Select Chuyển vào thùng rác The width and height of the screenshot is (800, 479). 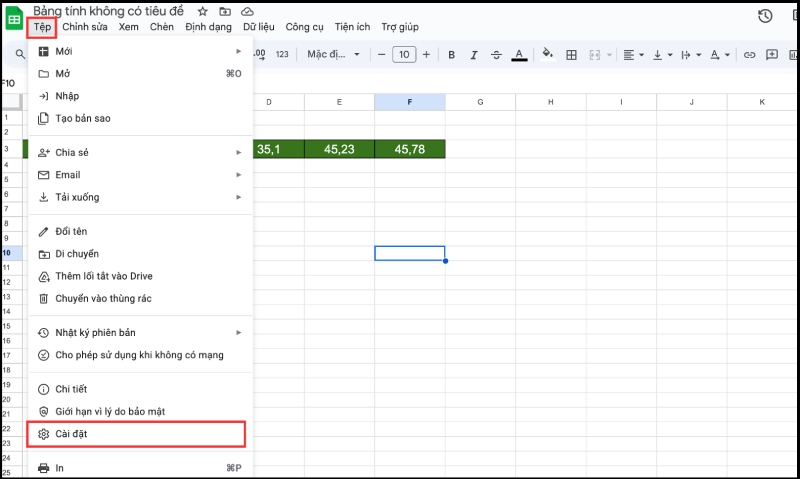(140, 298)
